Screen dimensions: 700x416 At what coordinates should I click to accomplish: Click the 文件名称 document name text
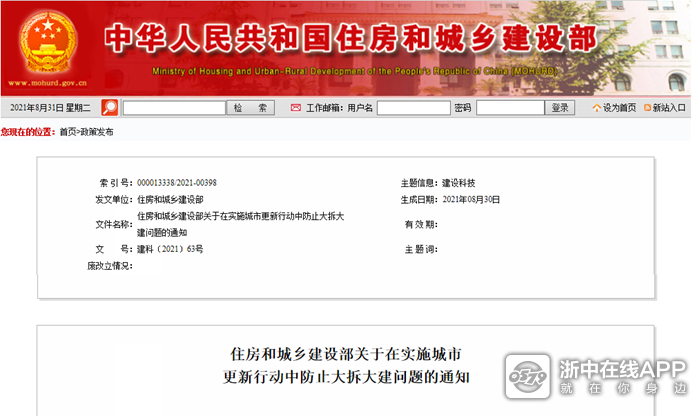click(241, 224)
